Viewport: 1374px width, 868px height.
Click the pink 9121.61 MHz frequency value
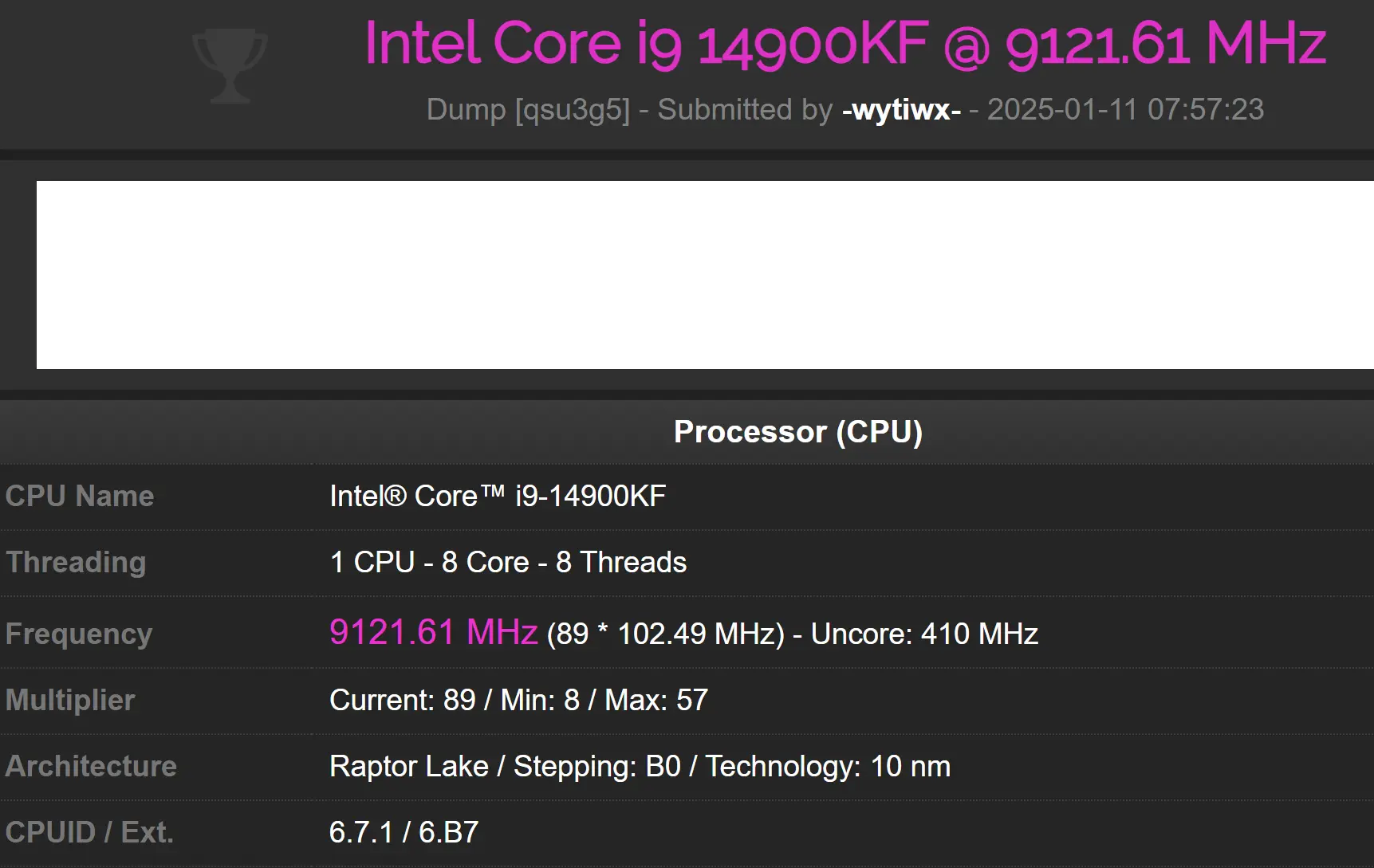tap(434, 632)
